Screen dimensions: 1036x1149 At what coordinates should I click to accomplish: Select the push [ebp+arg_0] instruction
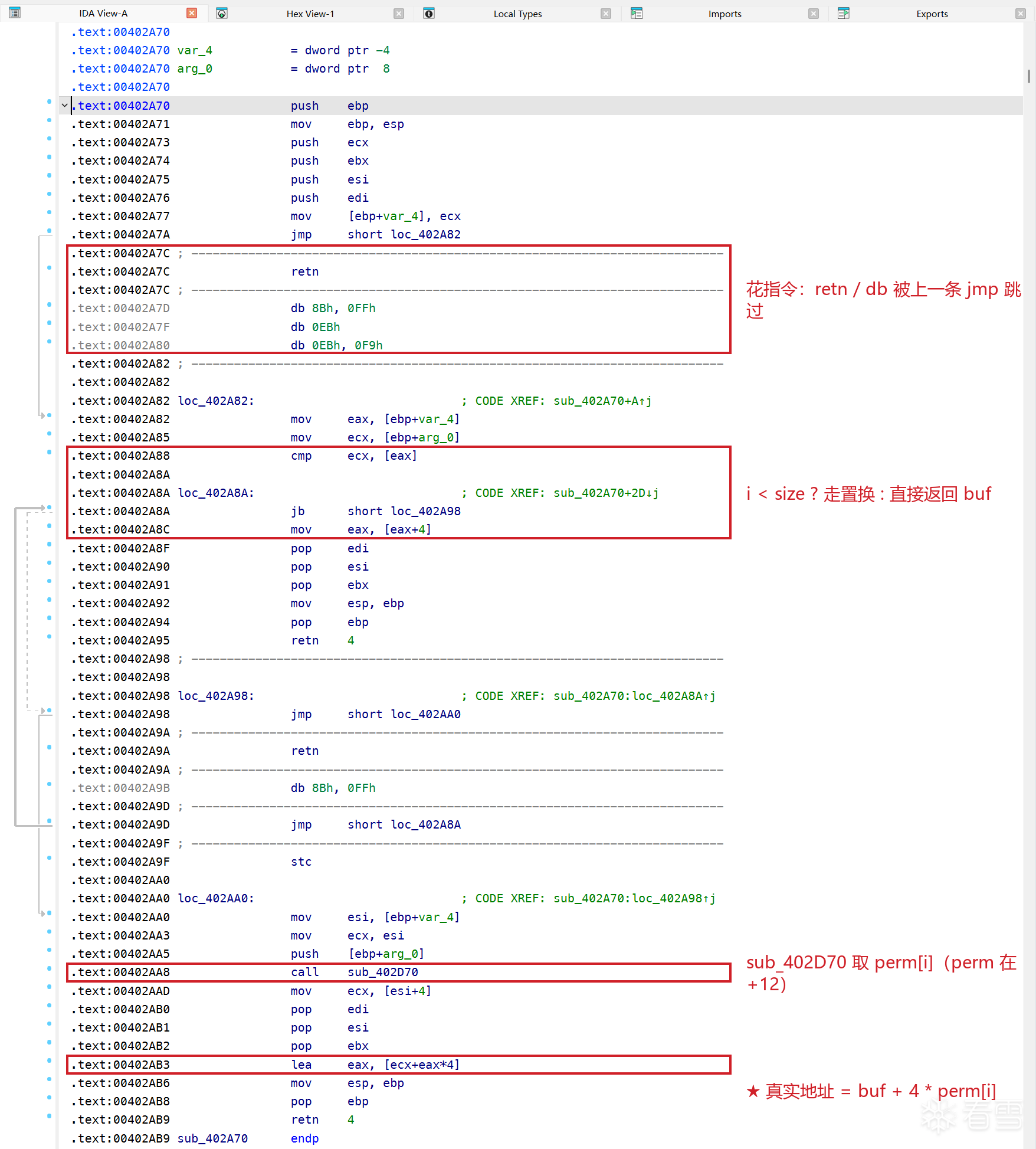point(358,954)
